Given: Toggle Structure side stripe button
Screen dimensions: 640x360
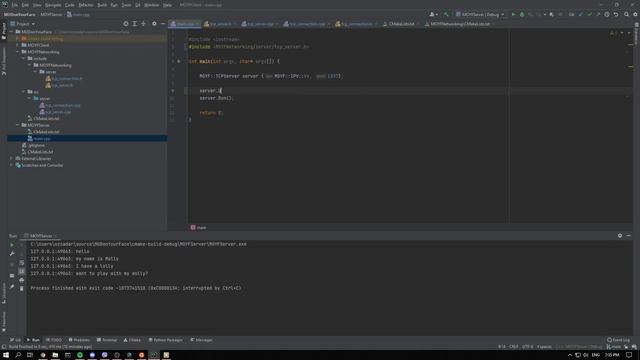Looking at the screenshot, I should click(x=4, y=293).
